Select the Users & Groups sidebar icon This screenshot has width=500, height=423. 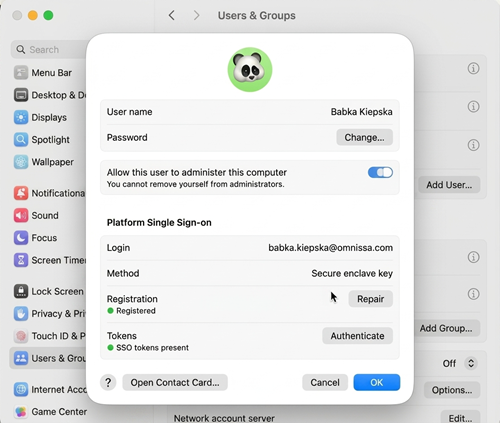coord(21,358)
